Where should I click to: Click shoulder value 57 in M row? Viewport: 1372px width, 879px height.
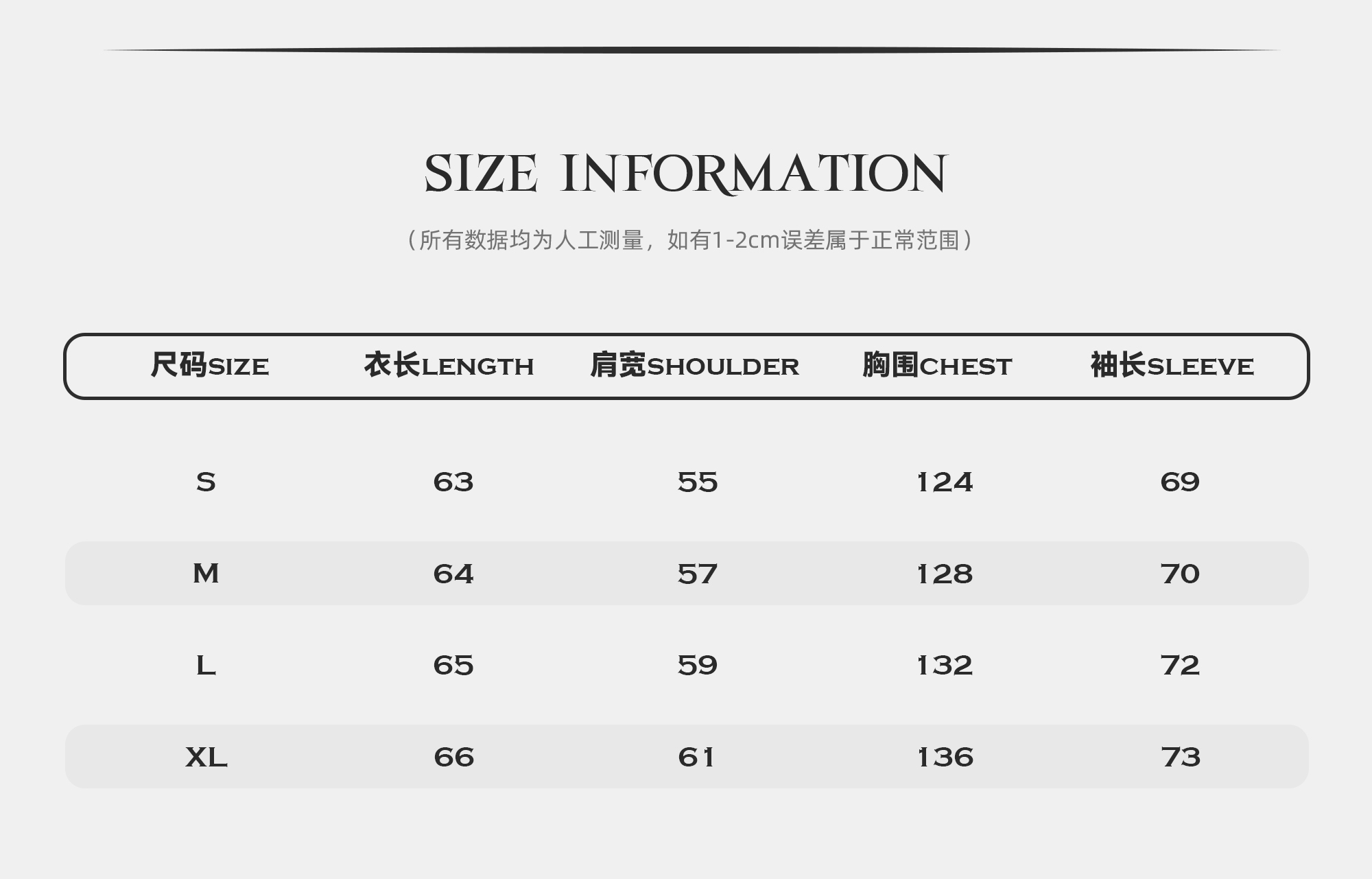click(697, 574)
